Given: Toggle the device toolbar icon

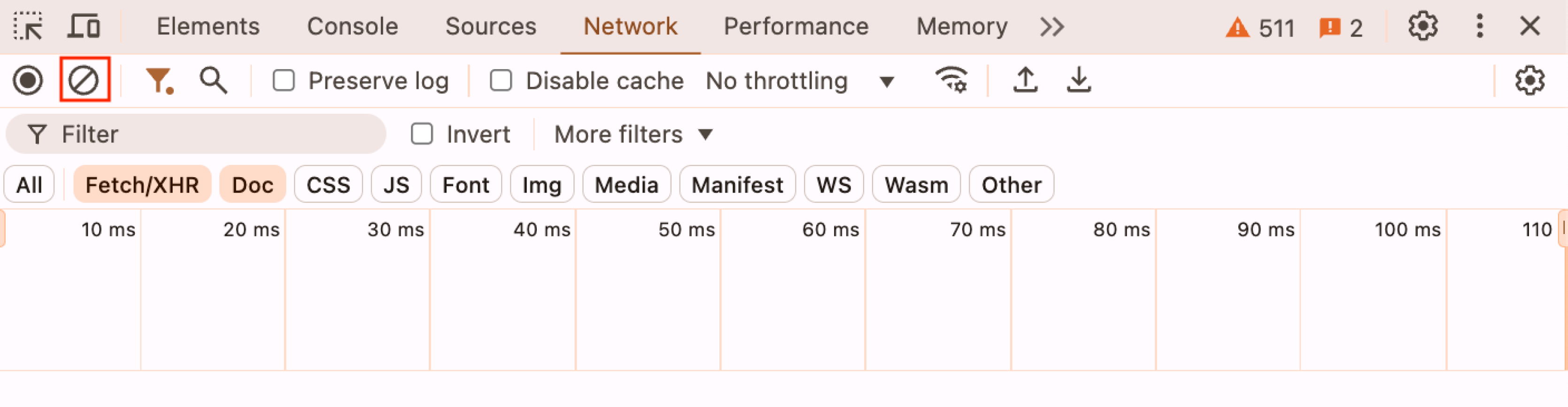Looking at the screenshot, I should click(x=84, y=27).
